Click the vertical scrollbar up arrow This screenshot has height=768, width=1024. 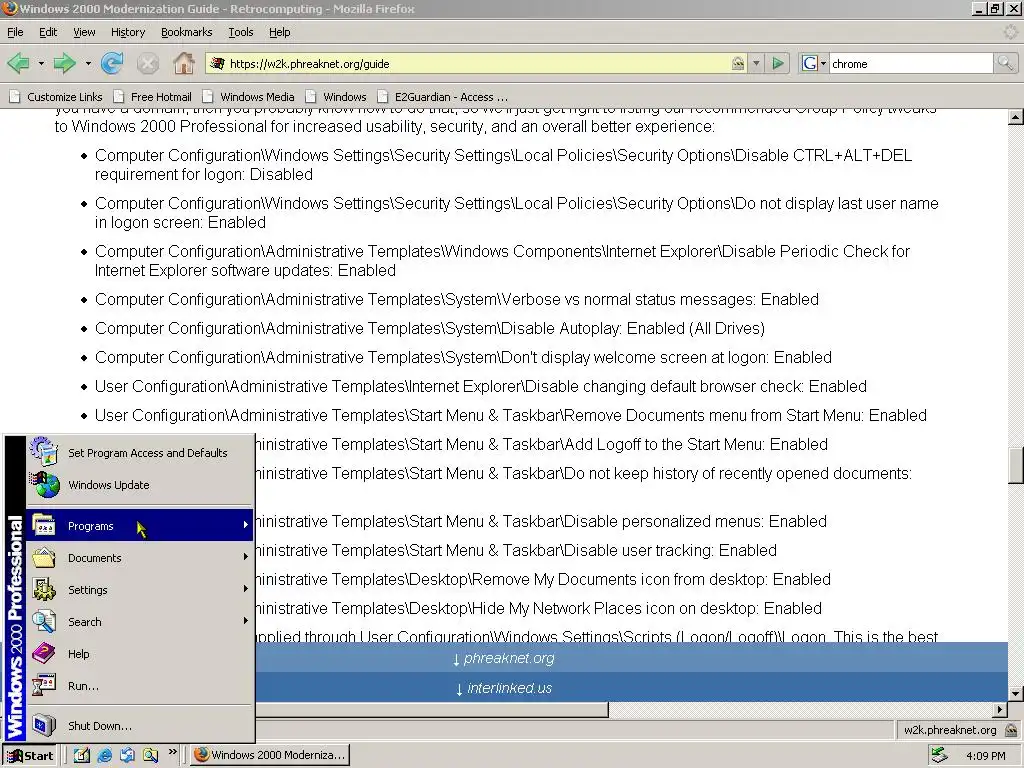click(1016, 118)
